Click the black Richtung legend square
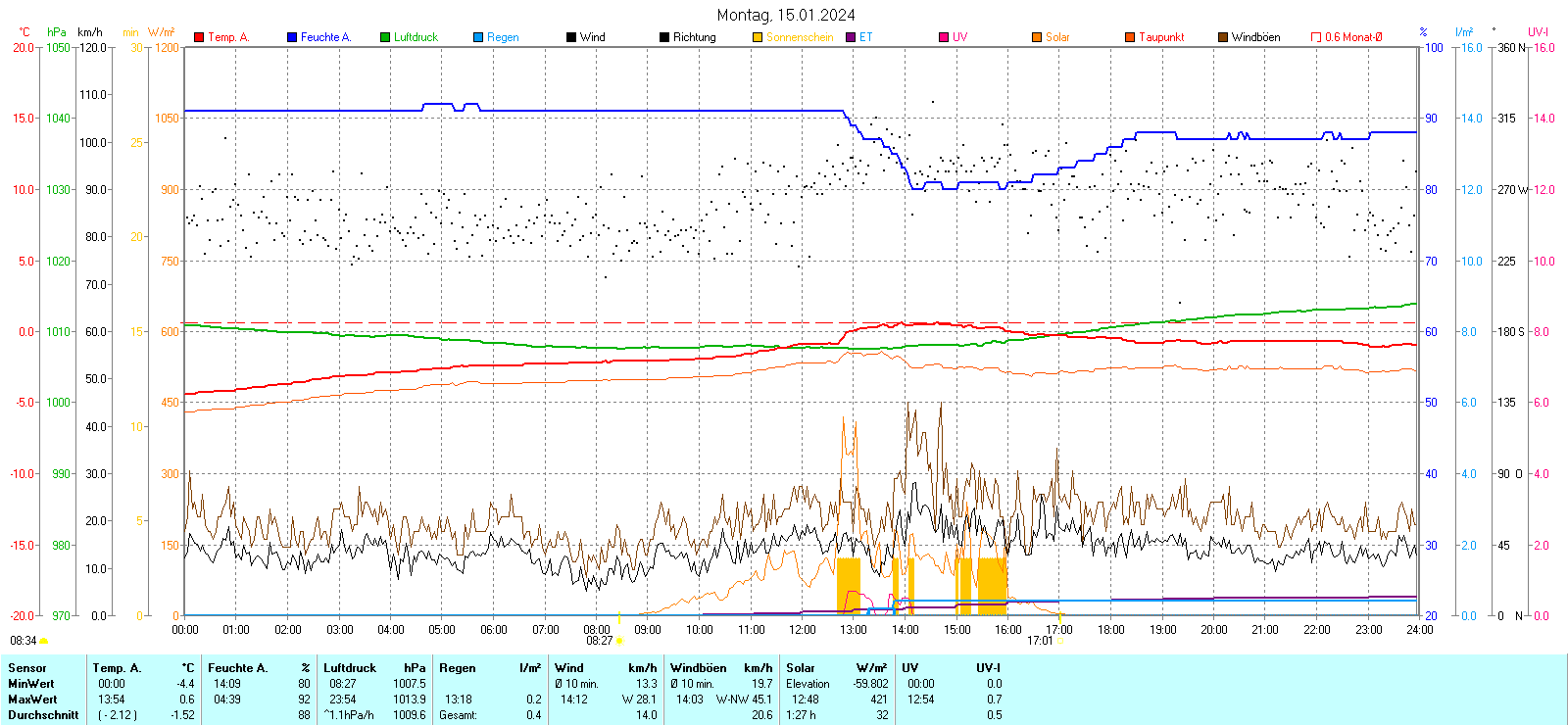Viewport: 1568px width, 725px height. tap(664, 37)
